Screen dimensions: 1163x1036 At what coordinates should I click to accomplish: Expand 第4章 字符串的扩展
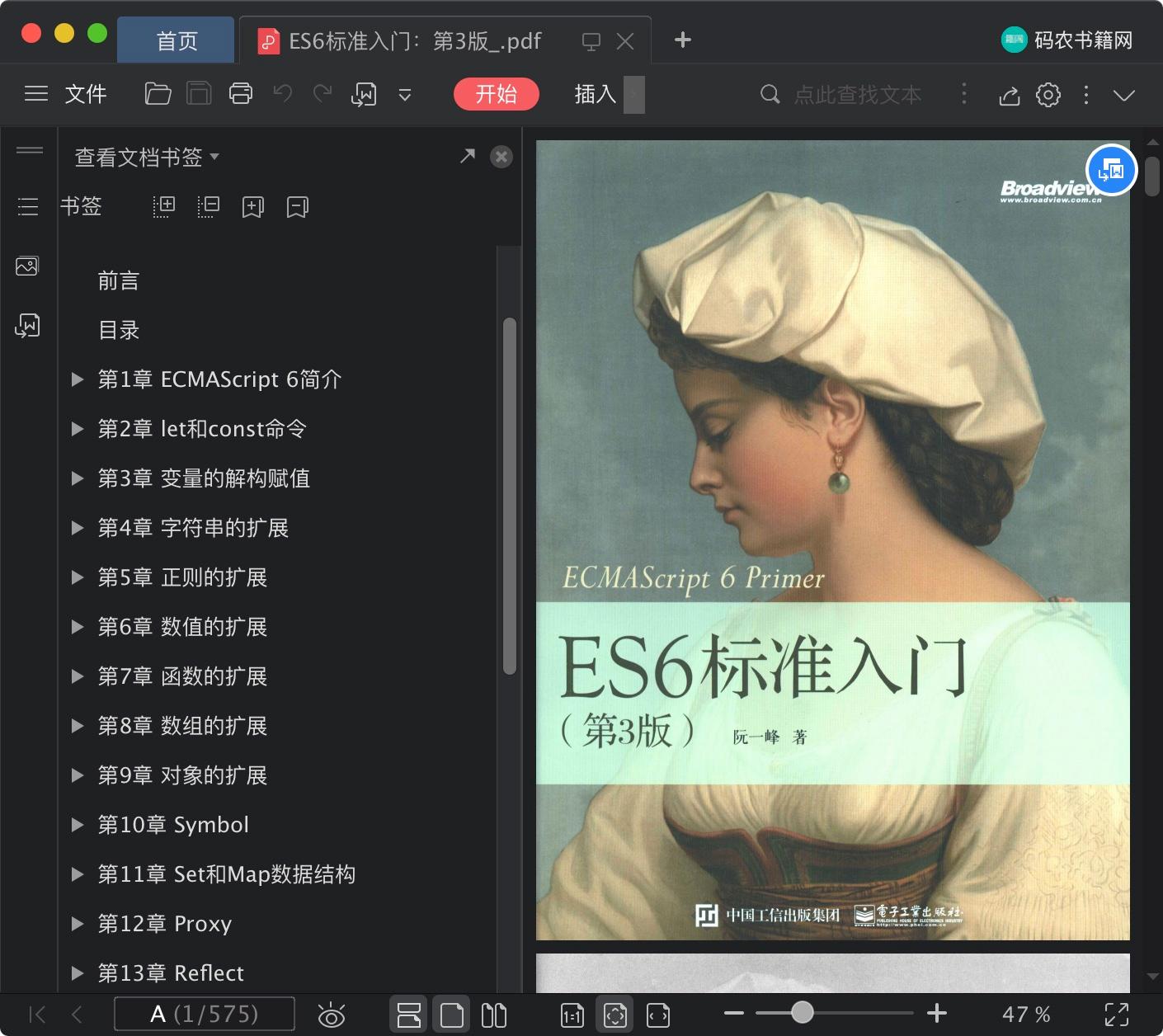78,528
